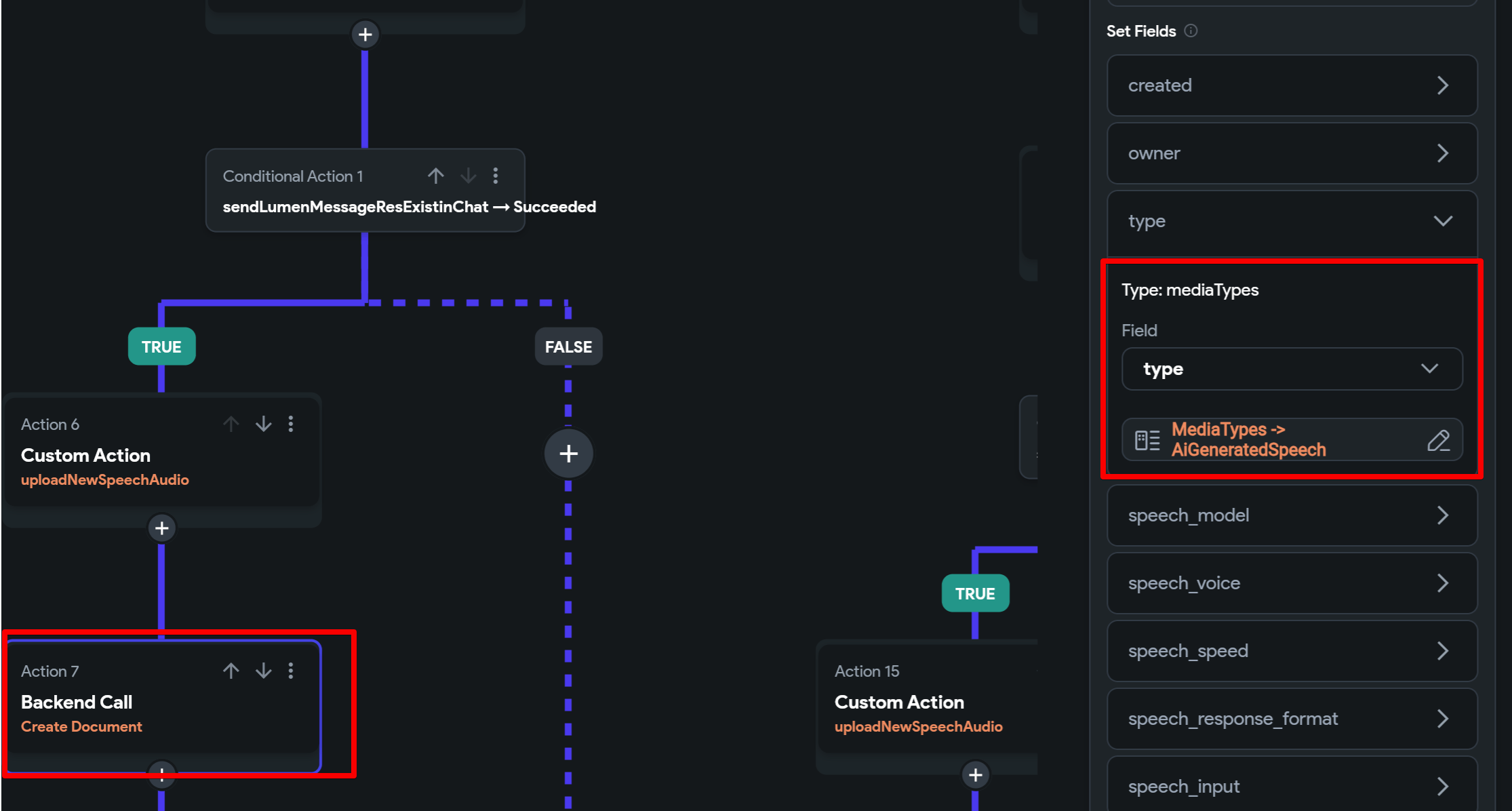Image resolution: width=1512 pixels, height=811 pixels.
Task: Click the TRUE branch label under Conditional Action 1
Action: click(161, 347)
